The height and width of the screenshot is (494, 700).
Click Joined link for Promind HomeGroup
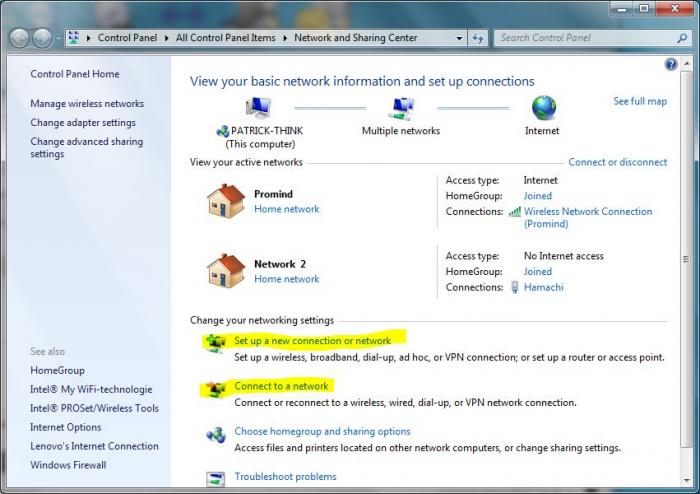point(538,196)
